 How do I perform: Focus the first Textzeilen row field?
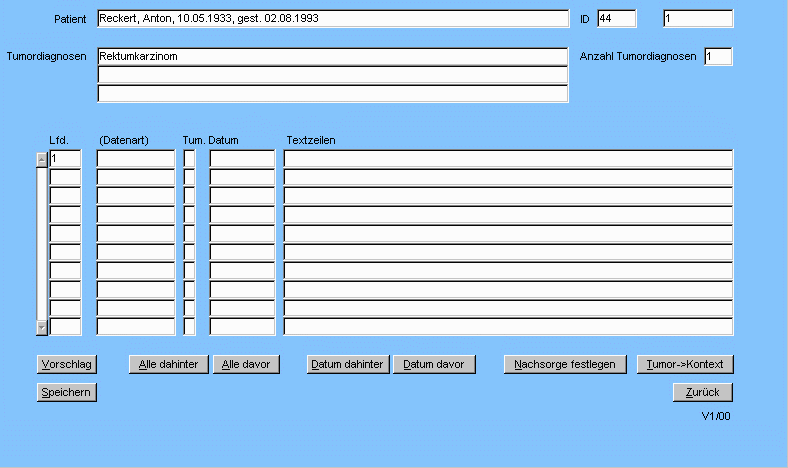pos(508,159)
